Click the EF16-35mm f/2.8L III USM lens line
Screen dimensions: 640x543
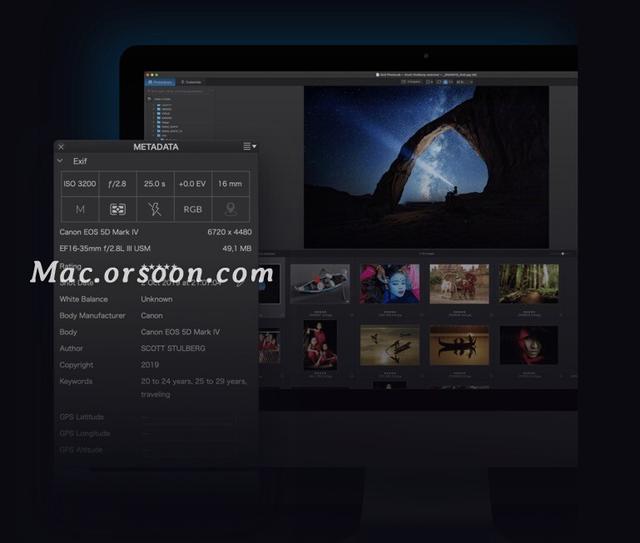[x=105, y=248]
